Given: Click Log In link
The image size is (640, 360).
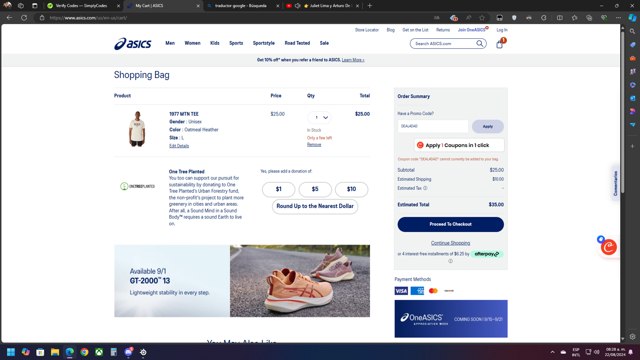Looking at the screenshot, I should [502, 30].
